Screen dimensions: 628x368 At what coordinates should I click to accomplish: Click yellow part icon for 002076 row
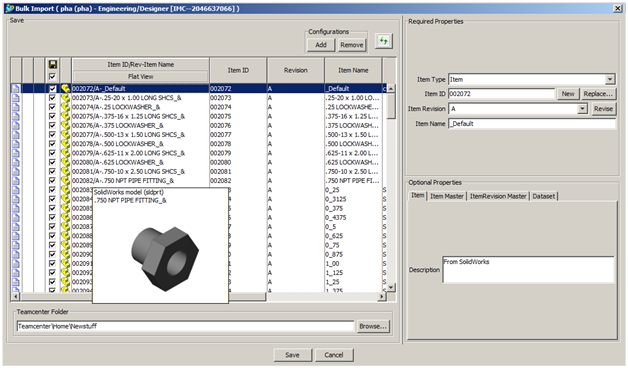coord(65,125)
